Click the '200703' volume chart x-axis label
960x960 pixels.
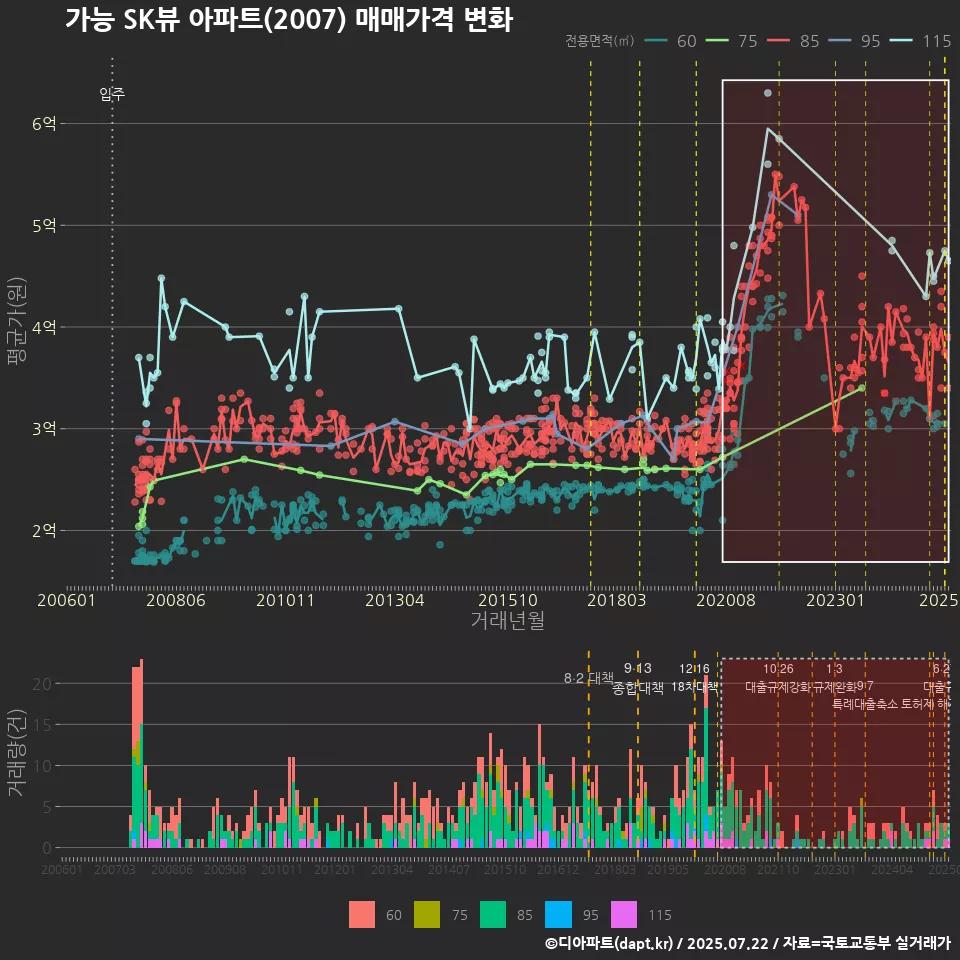114,869
